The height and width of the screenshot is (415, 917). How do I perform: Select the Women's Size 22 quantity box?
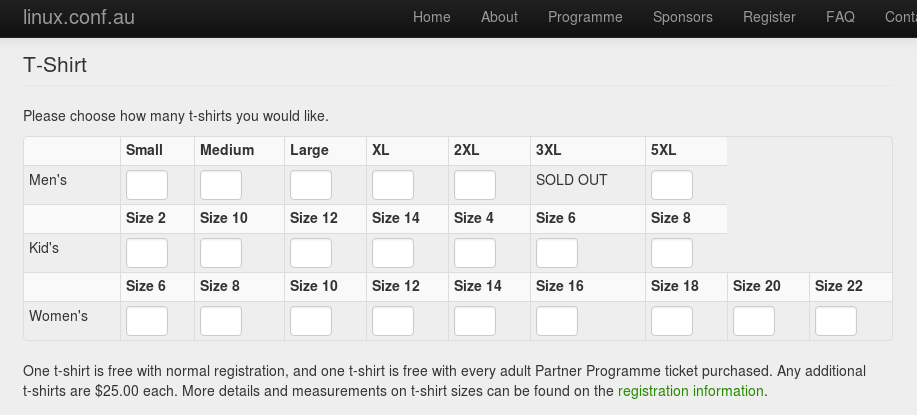836,321
